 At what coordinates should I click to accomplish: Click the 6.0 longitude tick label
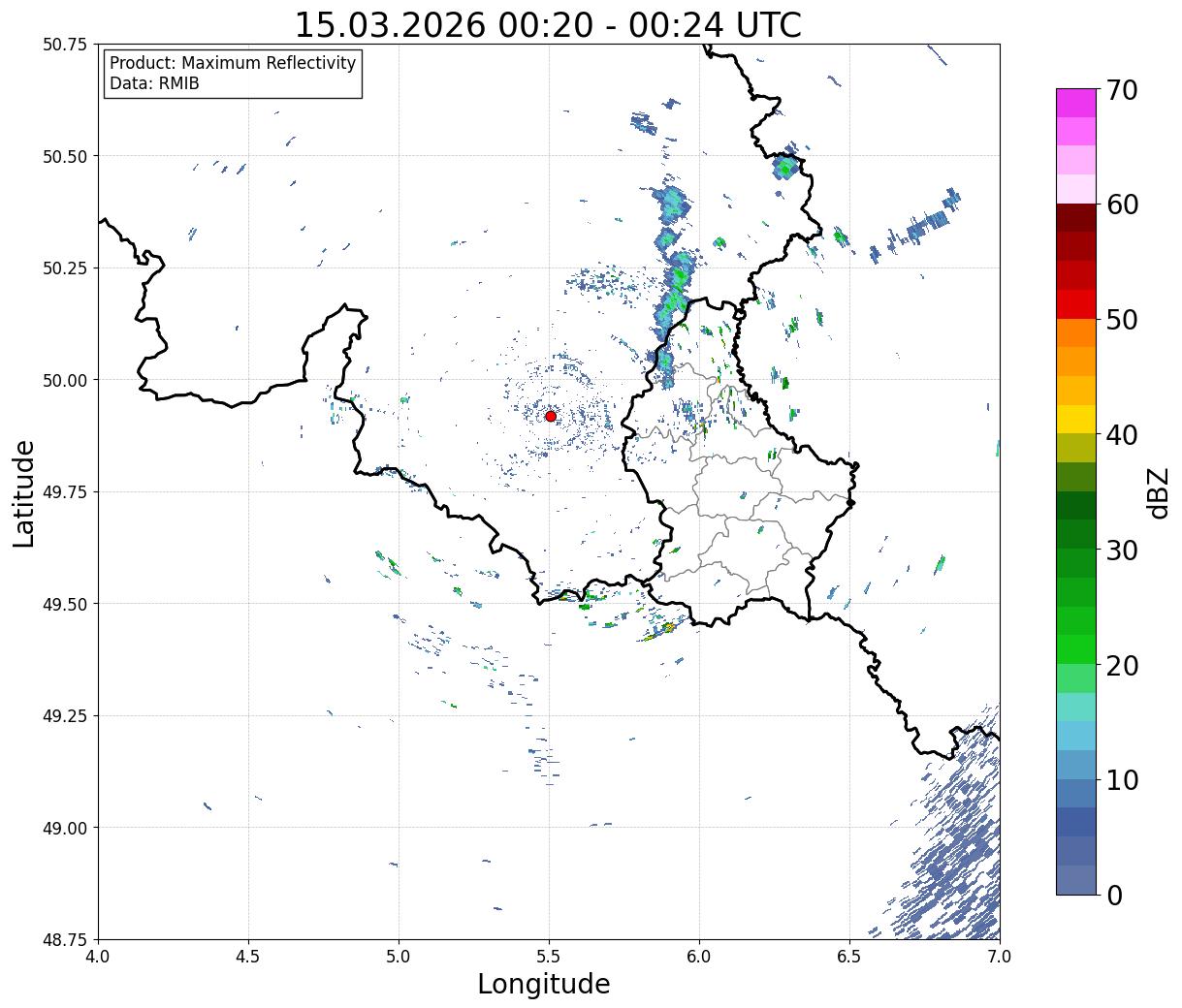click(x=699, y=957)
